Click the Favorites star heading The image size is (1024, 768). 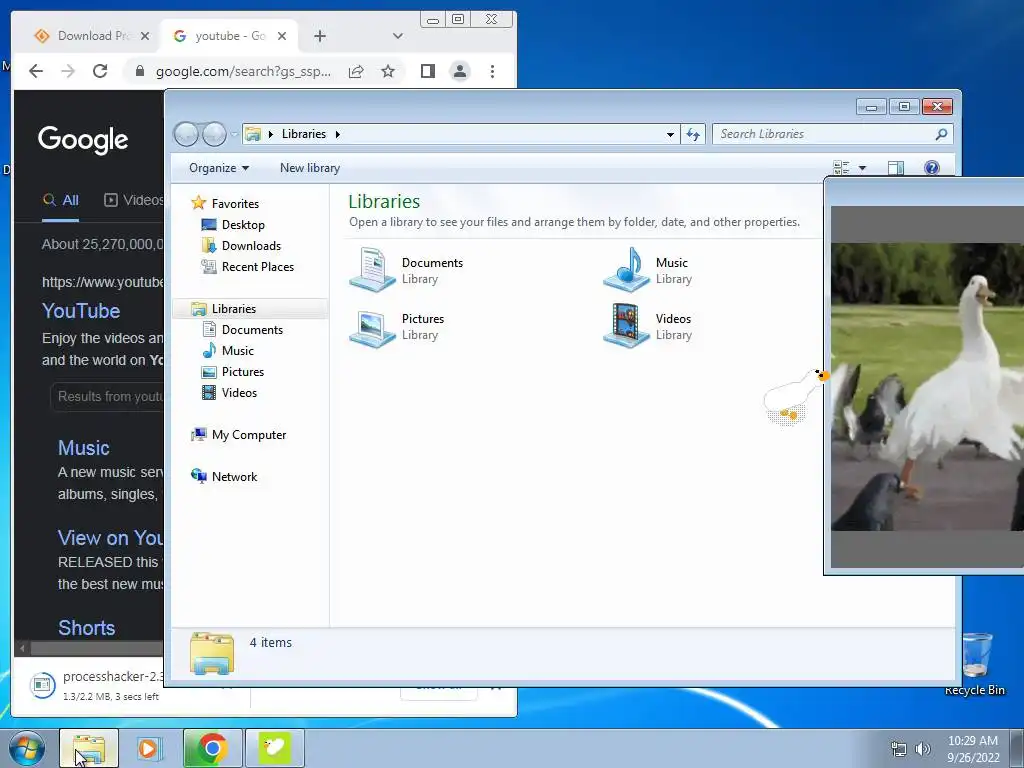234,204
